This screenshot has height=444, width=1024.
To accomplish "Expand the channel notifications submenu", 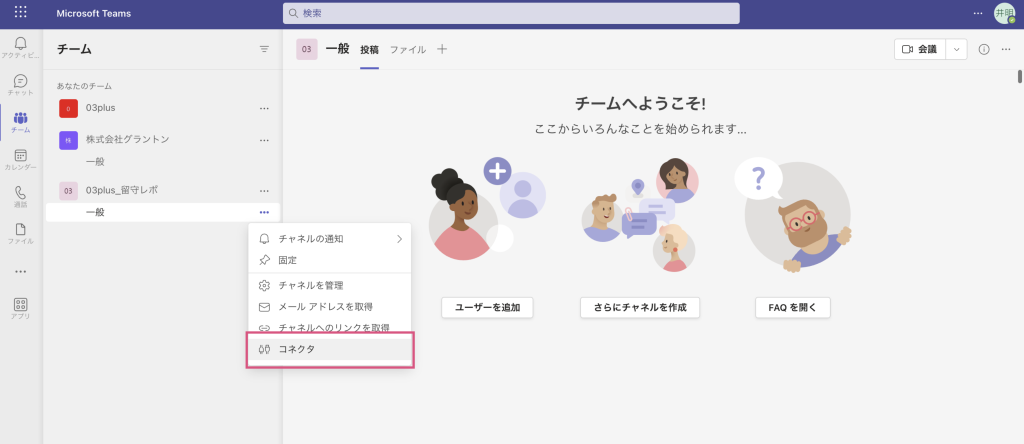I will (x=399, y=239).
